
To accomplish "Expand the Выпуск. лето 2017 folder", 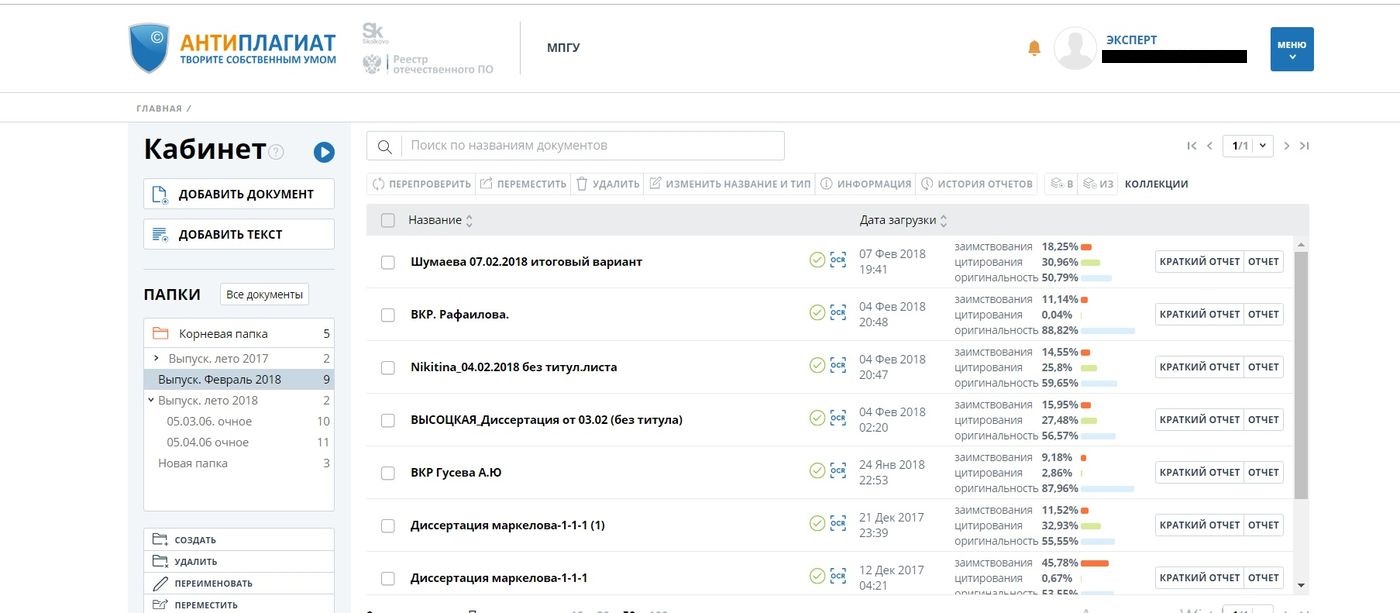I will 157,358.
